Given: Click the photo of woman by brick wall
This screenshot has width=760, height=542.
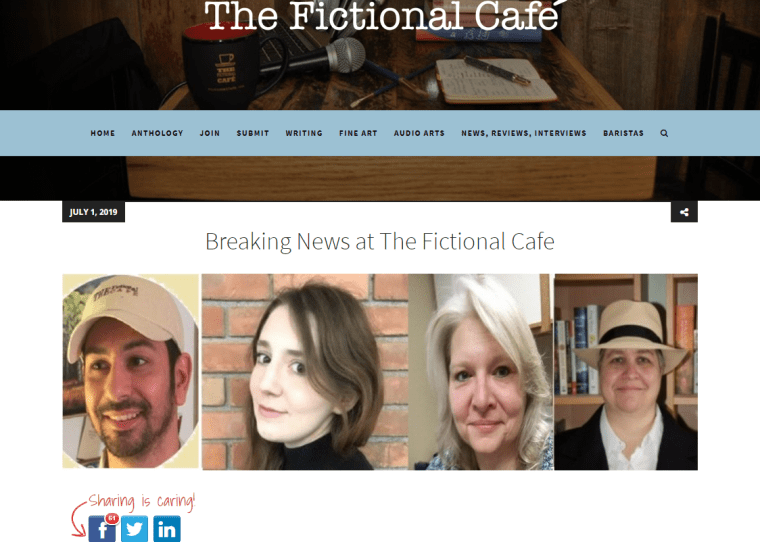Looking at the screenshot, I should [305, 372].
